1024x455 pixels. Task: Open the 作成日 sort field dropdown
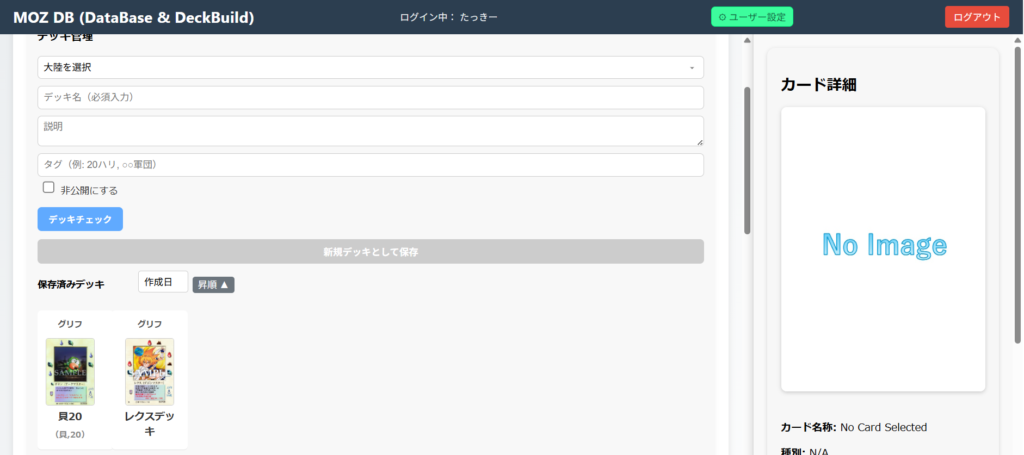[x=162, y=283]
